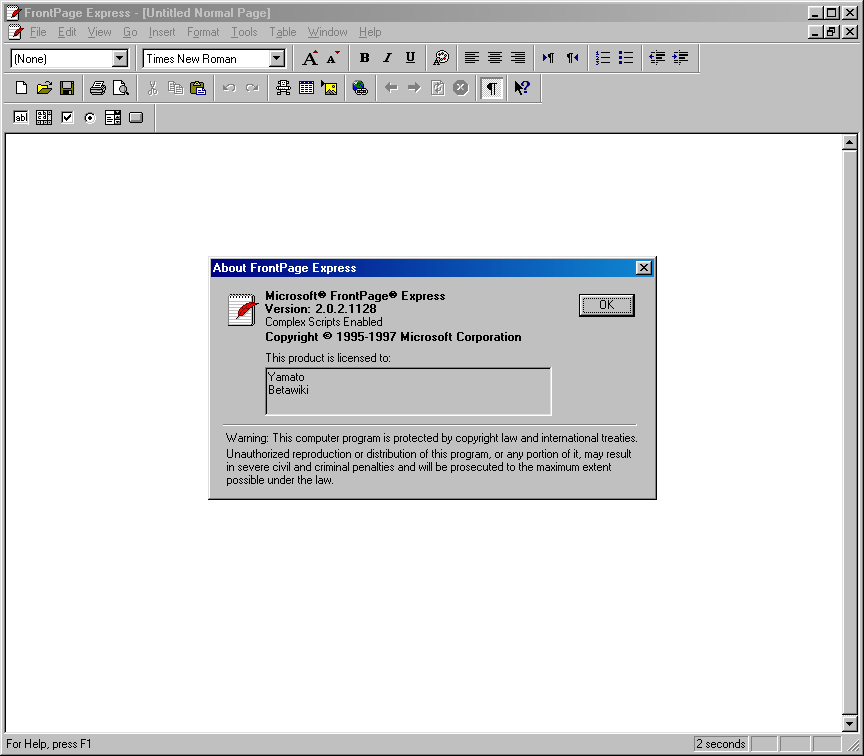Toggle Underline formatting
Screen dimensions: 864x756
(x=411, y=58)
